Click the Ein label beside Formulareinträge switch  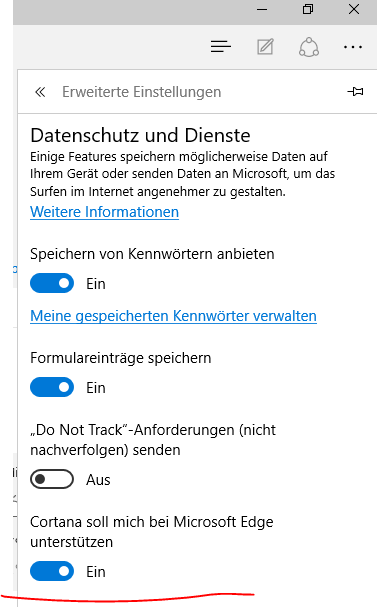coord(96,388)
